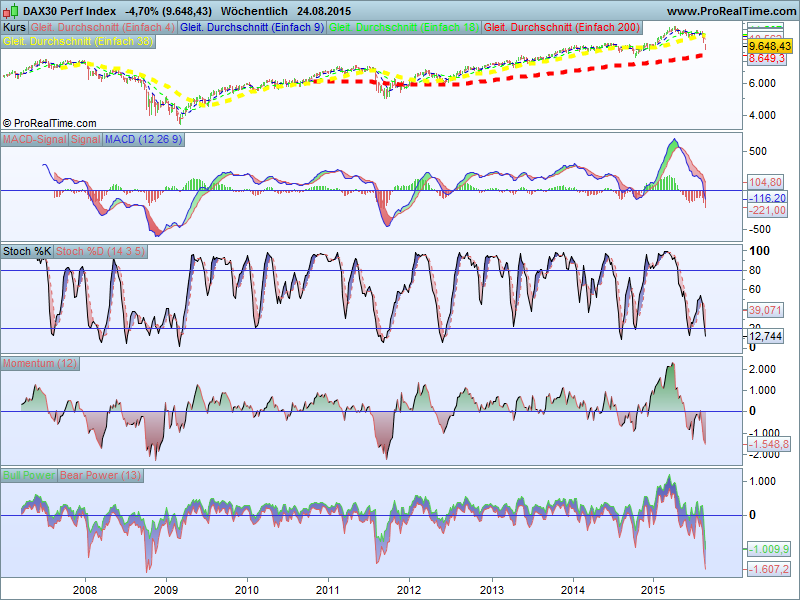Click the 80 level on Stochastic axis
Image resolution: width=800 pixels, height=600 pixels.
click(x=755, y=270)
